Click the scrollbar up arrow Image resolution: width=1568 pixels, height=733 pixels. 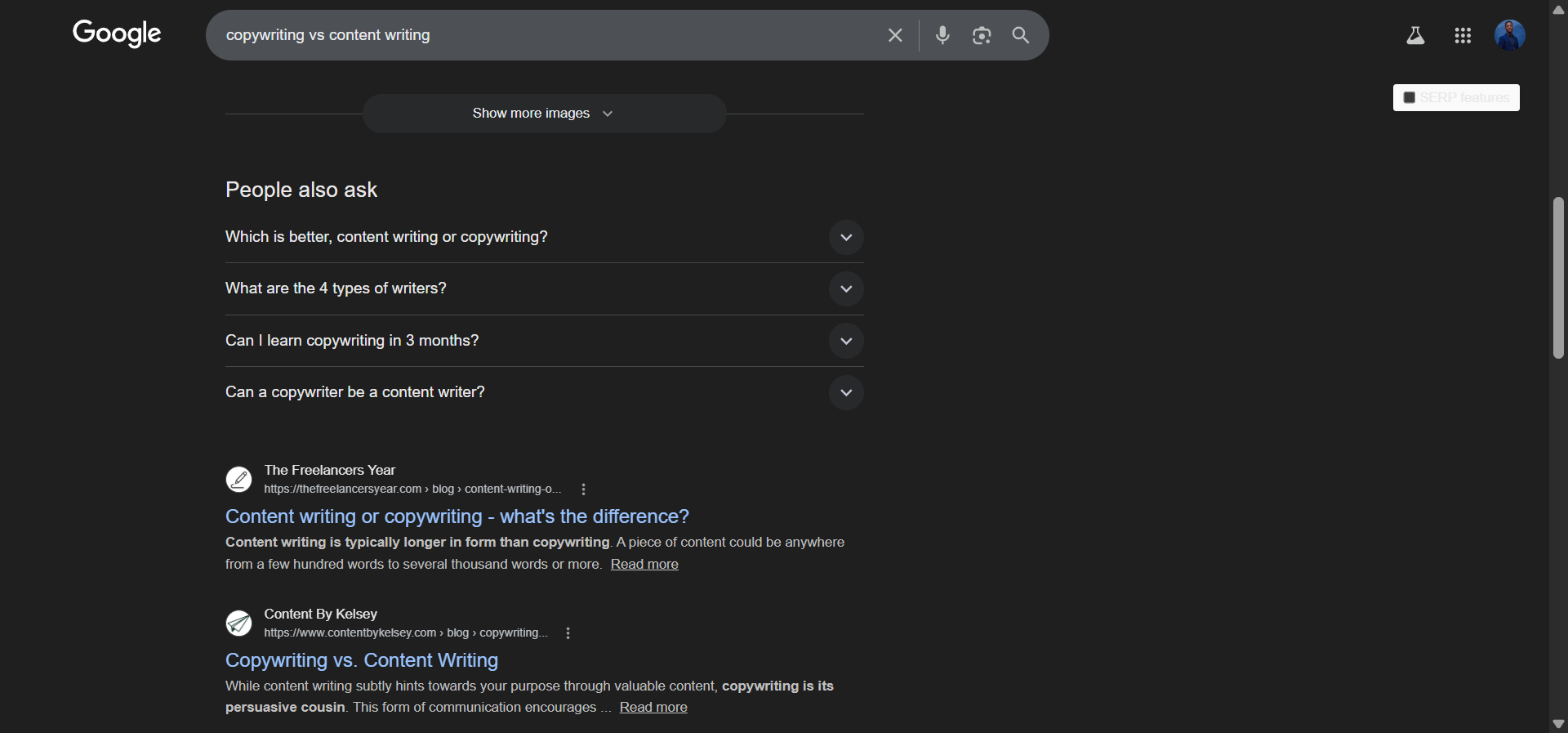1558,10
